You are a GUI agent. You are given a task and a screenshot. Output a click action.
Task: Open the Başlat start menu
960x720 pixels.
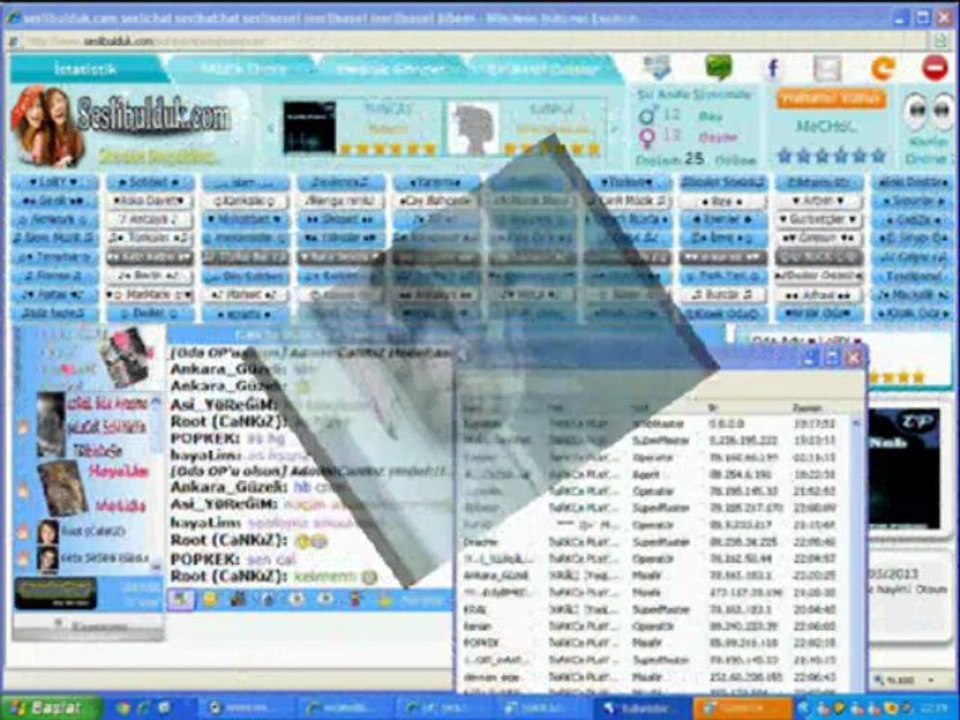click(x=50, y=708)
